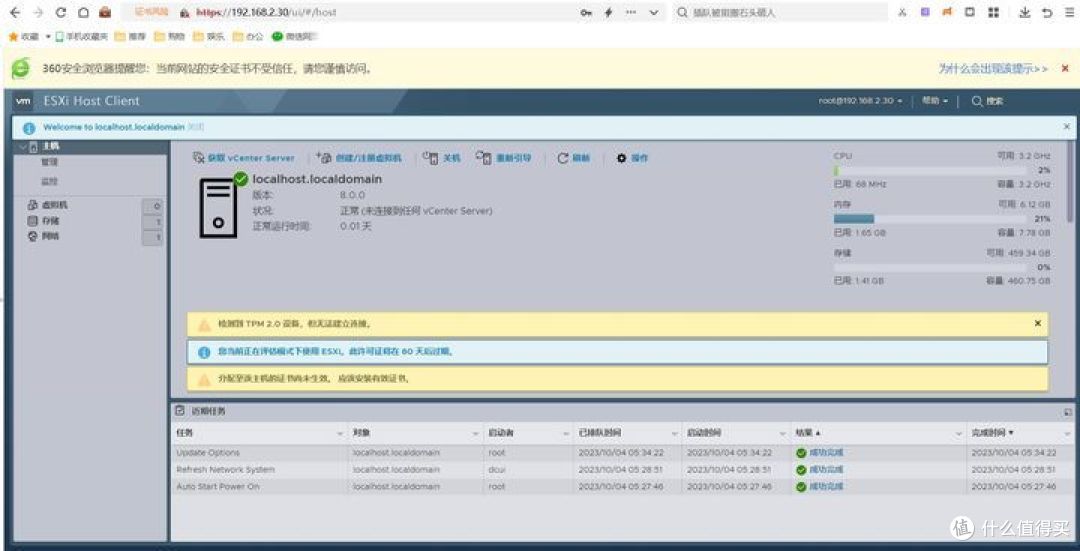The width and height of the screenshot is (1080, 551).
Task: Open the 启动者 column header dropdown
Action: pos(564,433)
